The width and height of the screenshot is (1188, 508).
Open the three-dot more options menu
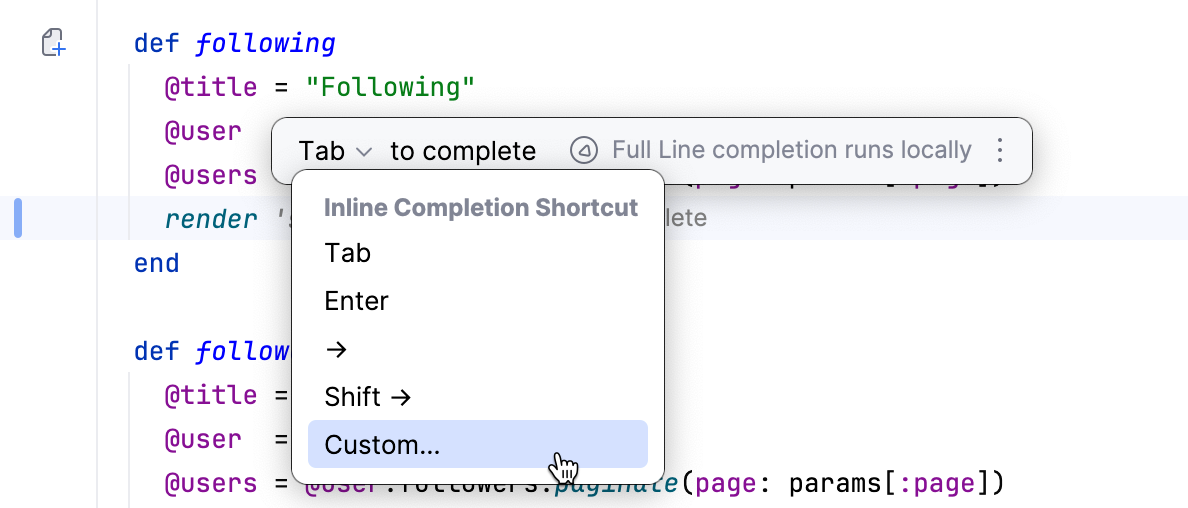tap(999, 151)
